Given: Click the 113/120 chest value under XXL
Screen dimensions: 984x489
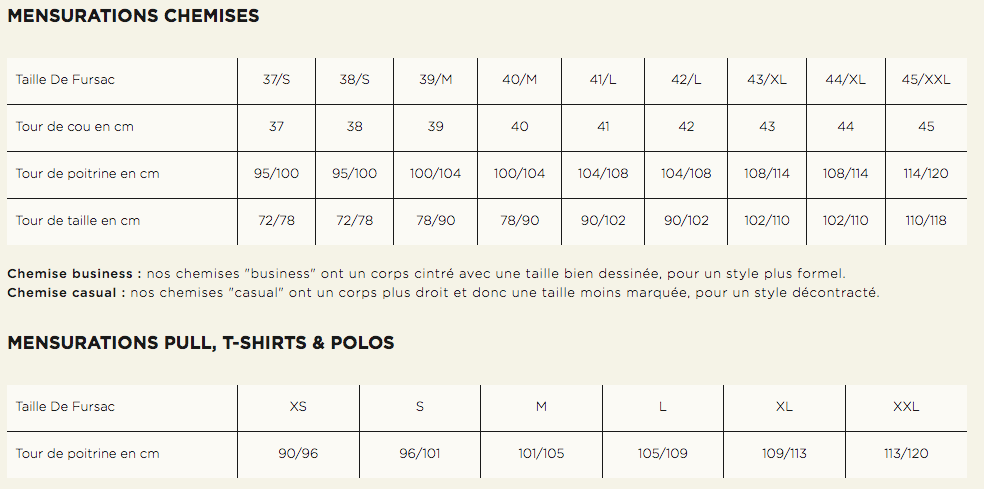Looking at the screenshot, I should (906, 454).
